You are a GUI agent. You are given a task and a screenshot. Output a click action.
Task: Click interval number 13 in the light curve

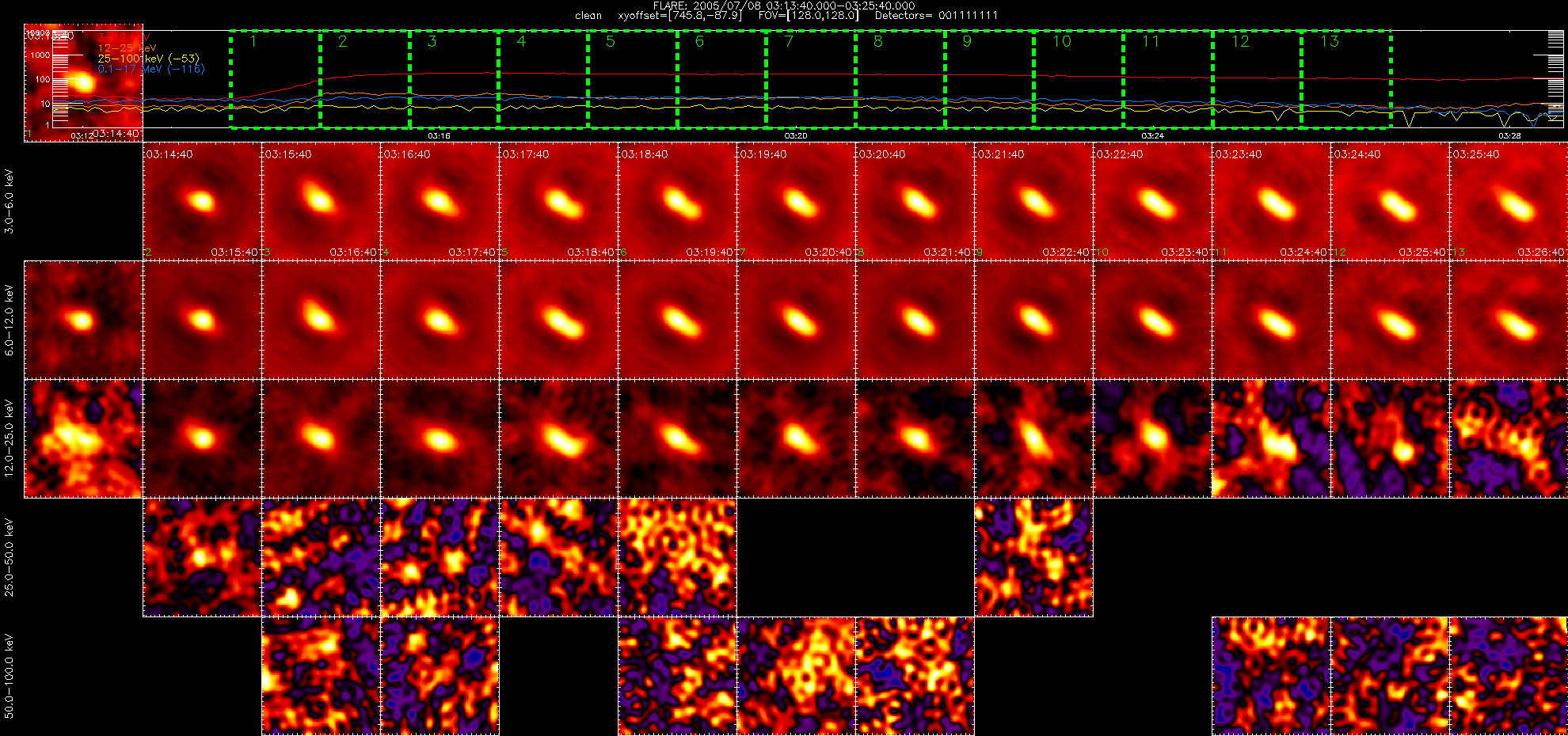click(x=1330, y=41)
